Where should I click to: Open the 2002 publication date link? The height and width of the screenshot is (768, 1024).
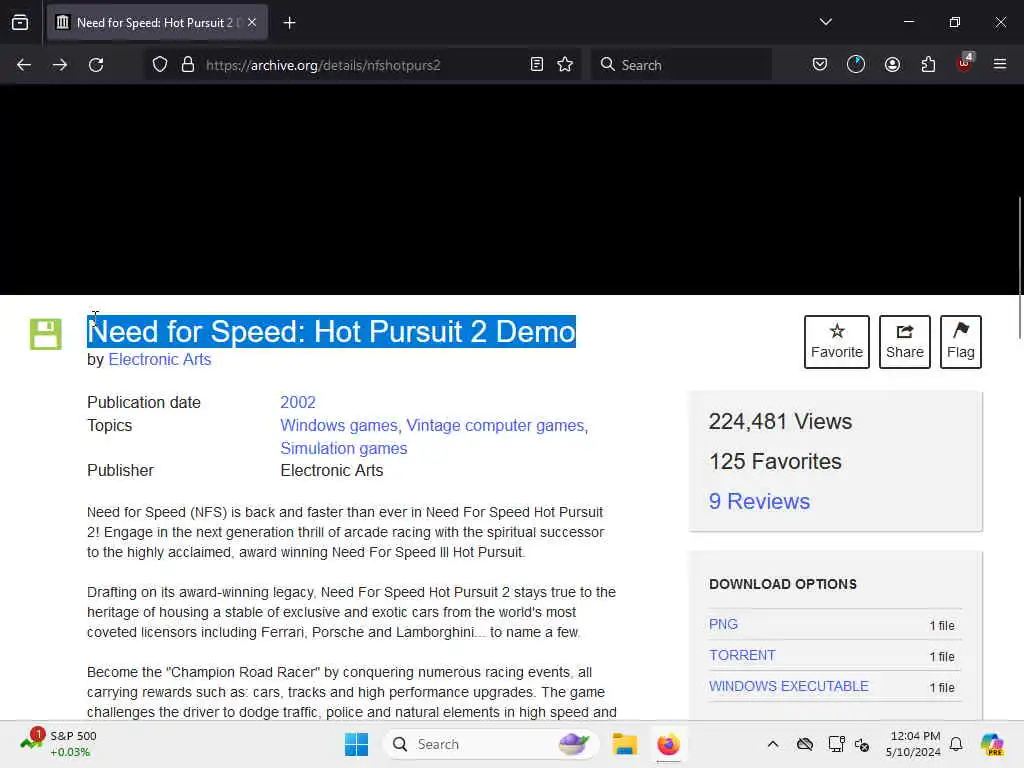pyautogui.click(x=298, y=402)
